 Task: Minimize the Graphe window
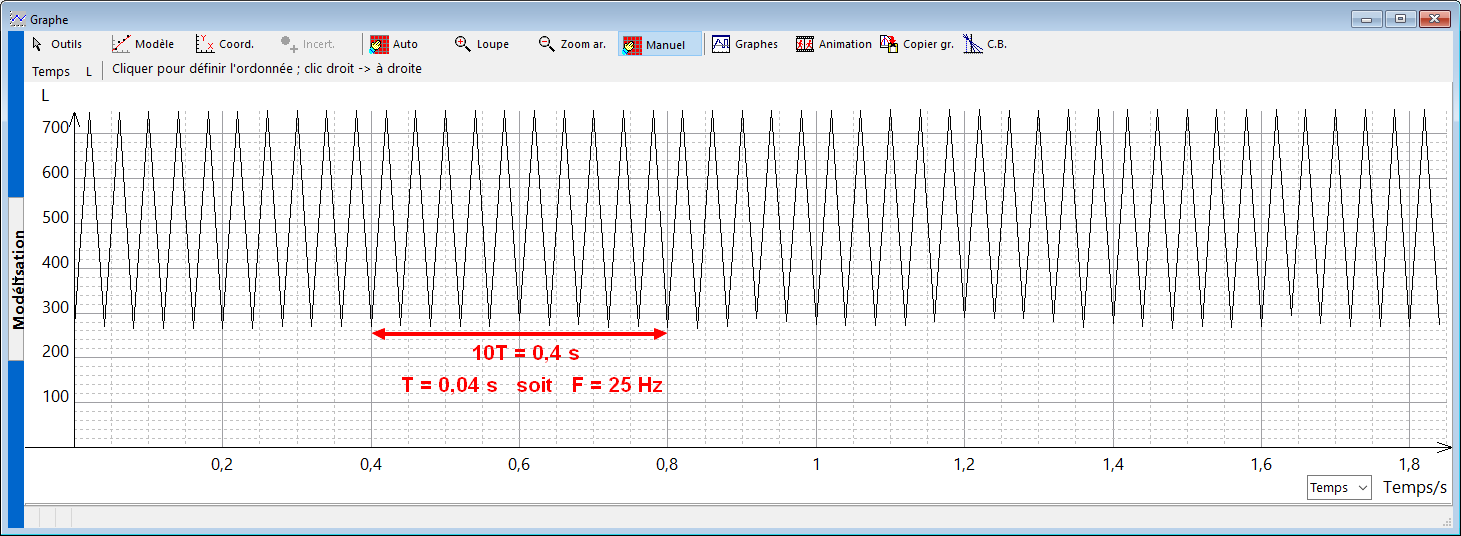1367,18
